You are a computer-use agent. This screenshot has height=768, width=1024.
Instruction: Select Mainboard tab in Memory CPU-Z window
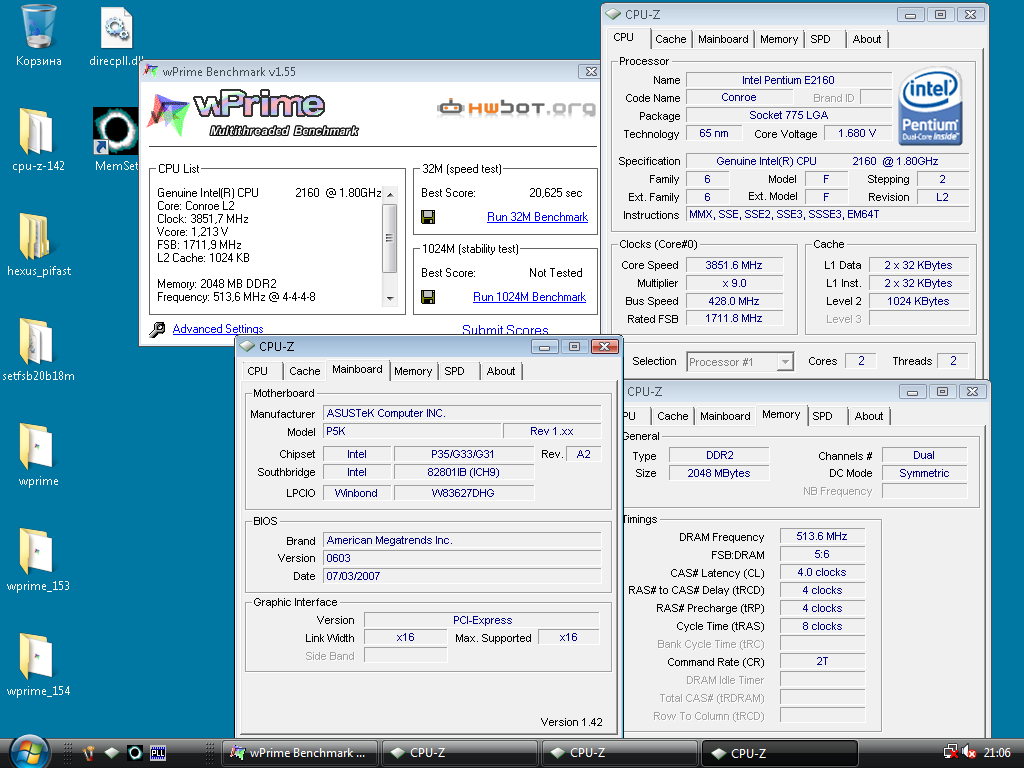pyautogui.click(x=725, y=416)
